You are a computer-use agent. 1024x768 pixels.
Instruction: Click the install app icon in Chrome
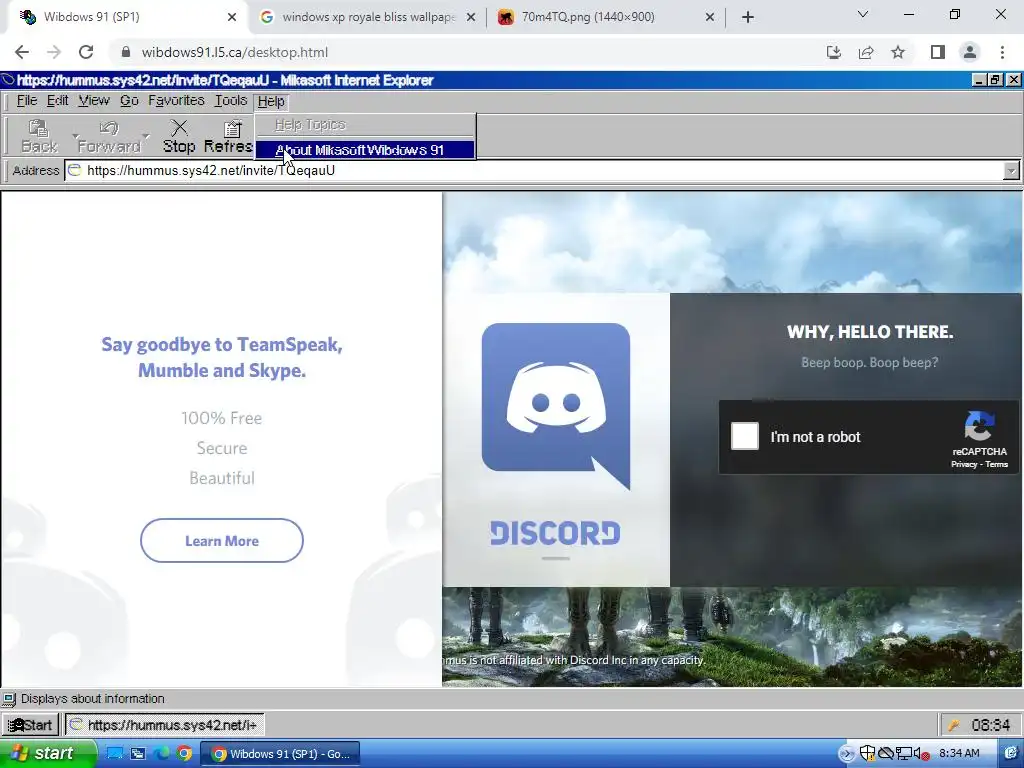pos(834,52)
